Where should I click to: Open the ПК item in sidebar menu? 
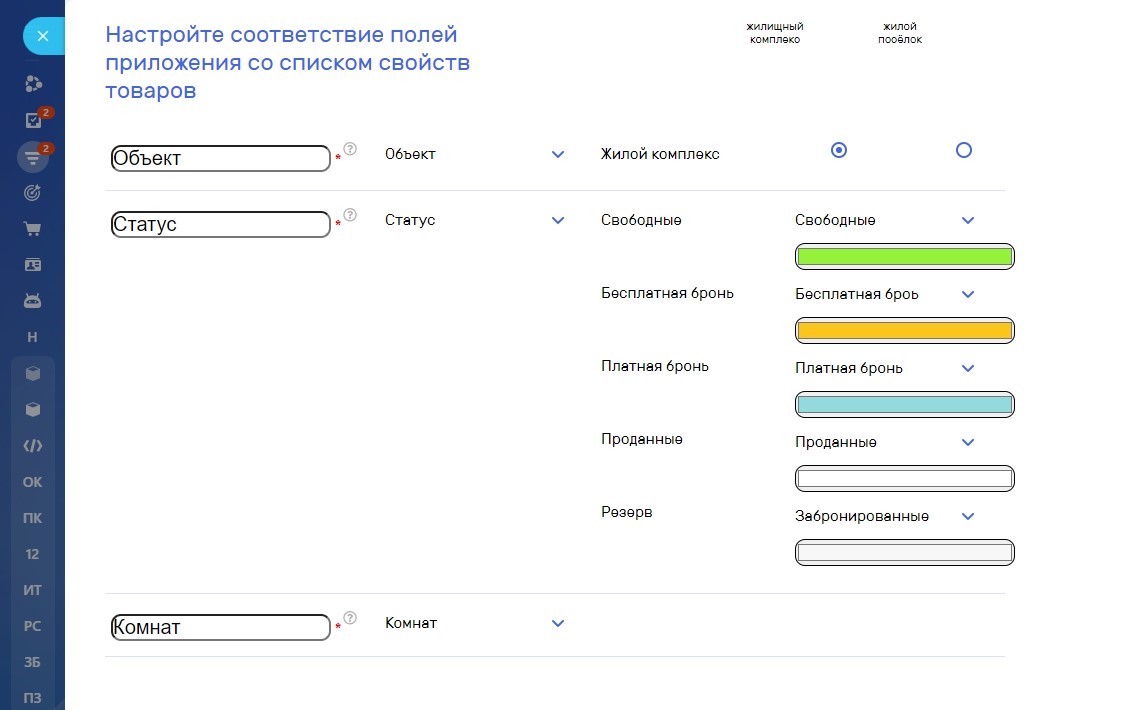33,518
